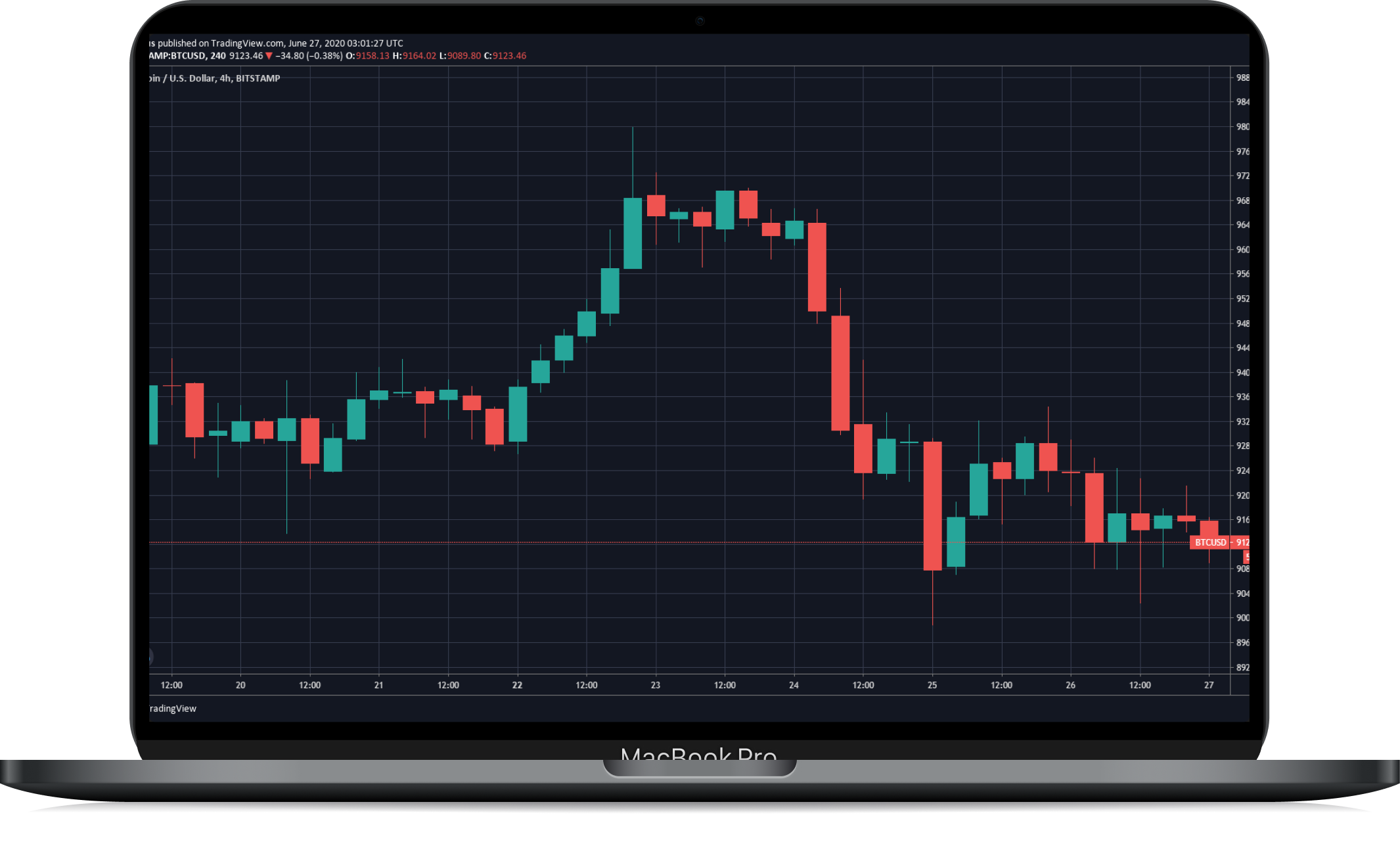
Task: Click the large red candle at date 25
Action: coord(932,506)
